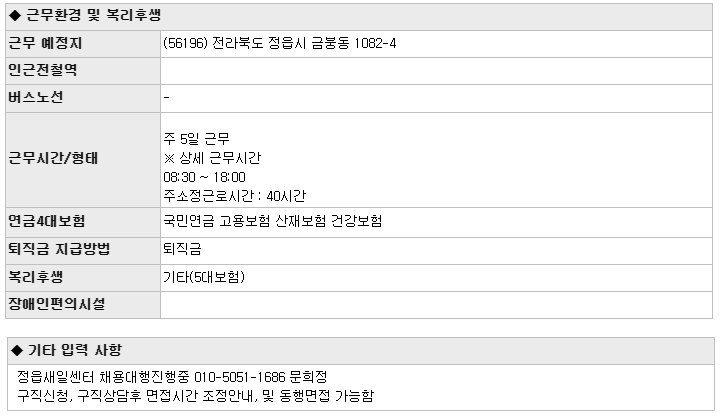Click the 기타 입력 사항 section header
Image resolution: width=720 pixels, height=420 pixels.
[x=361, y=351]
